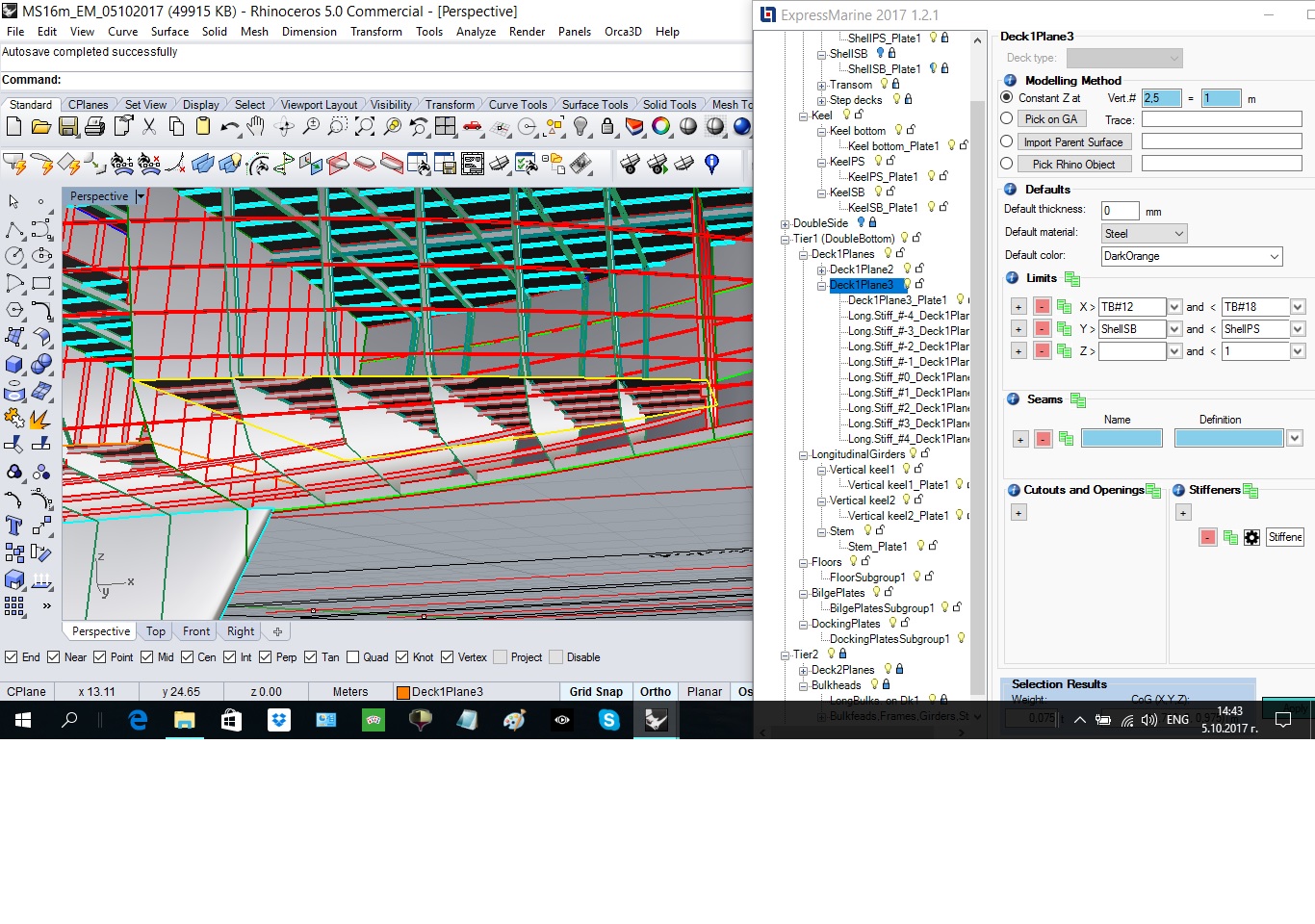Select the Box solid tool
This screenshot has width=1315, height=924.
(14, 365)
